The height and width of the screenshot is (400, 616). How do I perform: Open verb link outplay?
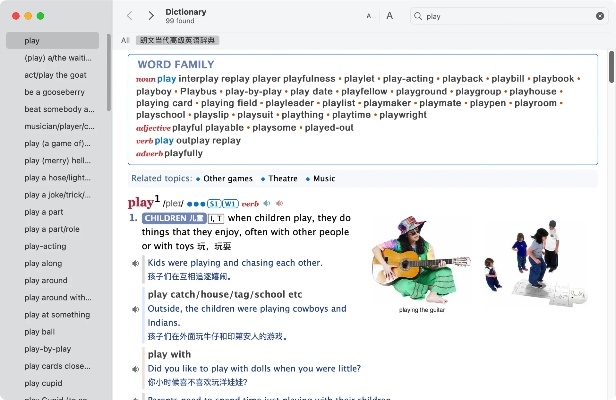(193, 141)
